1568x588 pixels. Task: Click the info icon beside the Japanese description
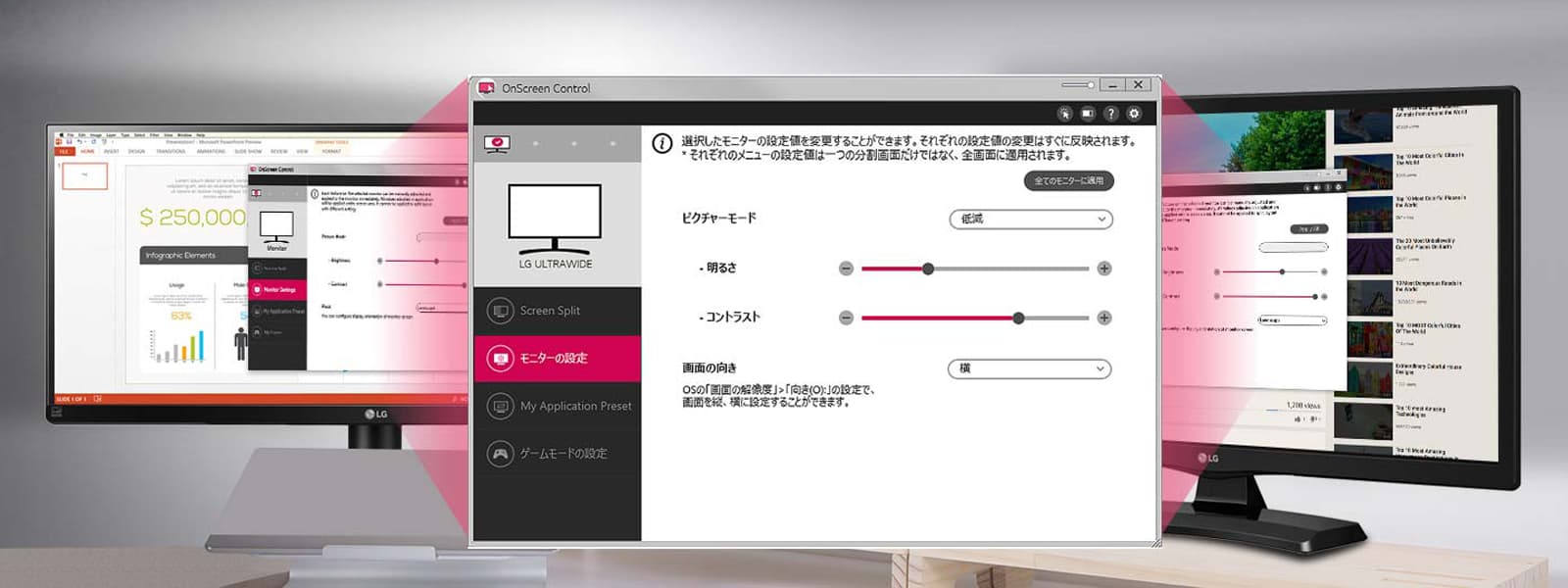pyautogui.click(x=662, y=144)
